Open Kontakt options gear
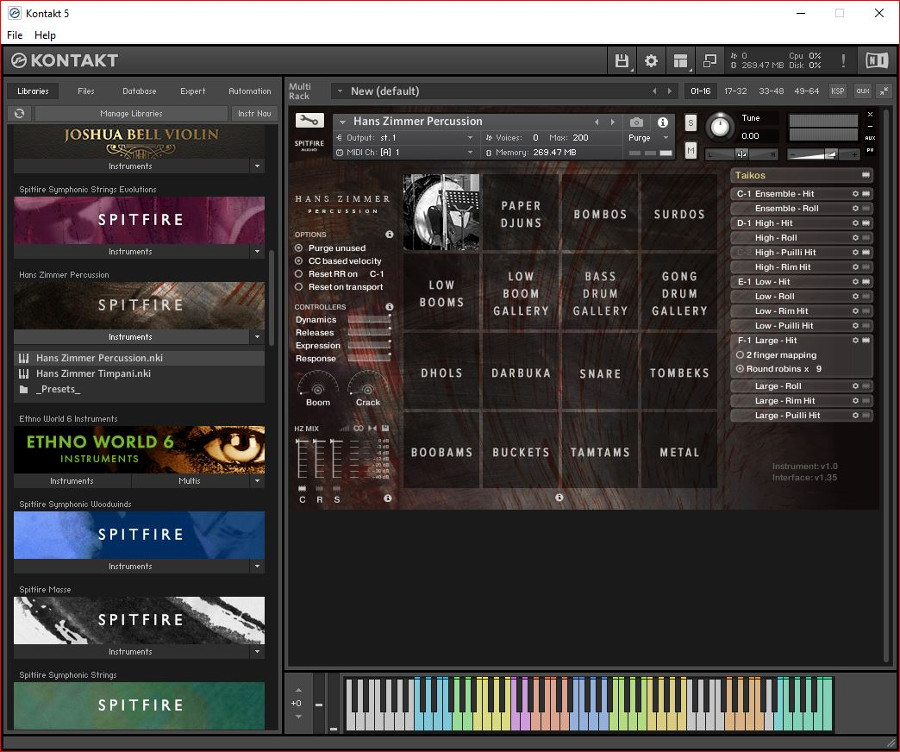Viewport: 900px width, 752px height. click(651, 60)
